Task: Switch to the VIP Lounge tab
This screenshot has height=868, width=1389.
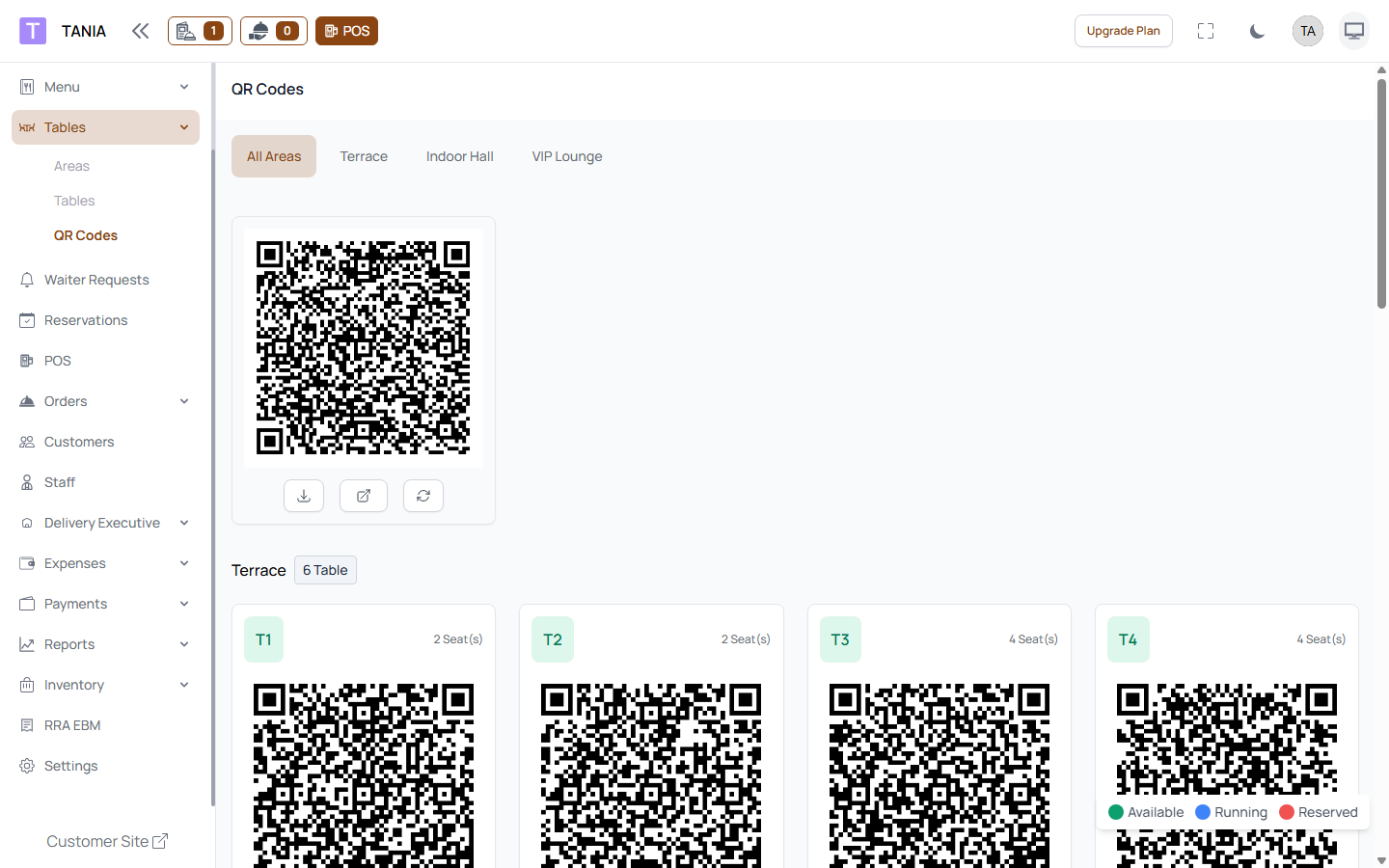Action: pos(567,156)
